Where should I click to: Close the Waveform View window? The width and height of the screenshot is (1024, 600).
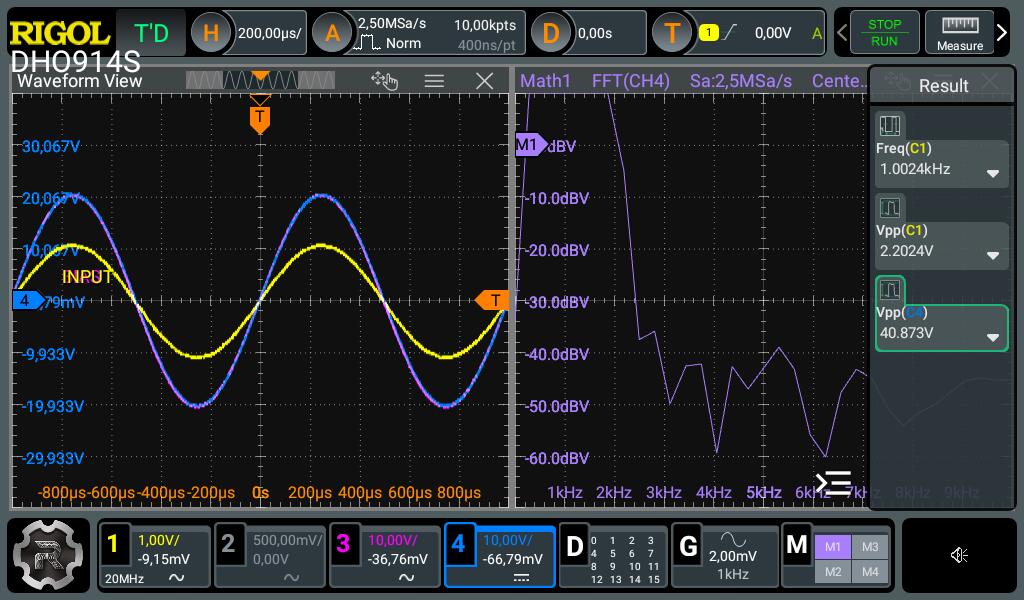[x=485, y=81]
